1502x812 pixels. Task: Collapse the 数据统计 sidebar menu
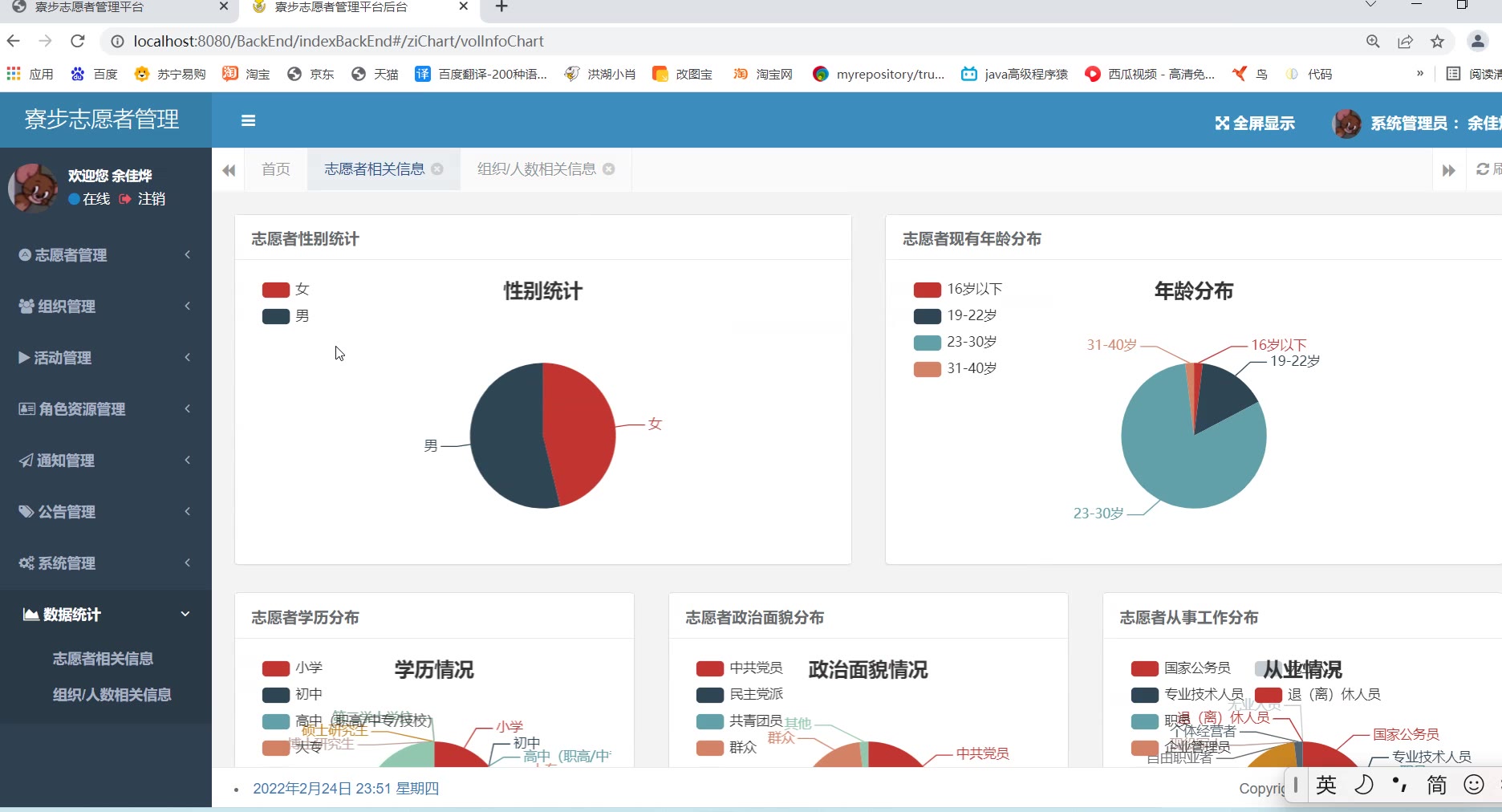coord(106,615)
